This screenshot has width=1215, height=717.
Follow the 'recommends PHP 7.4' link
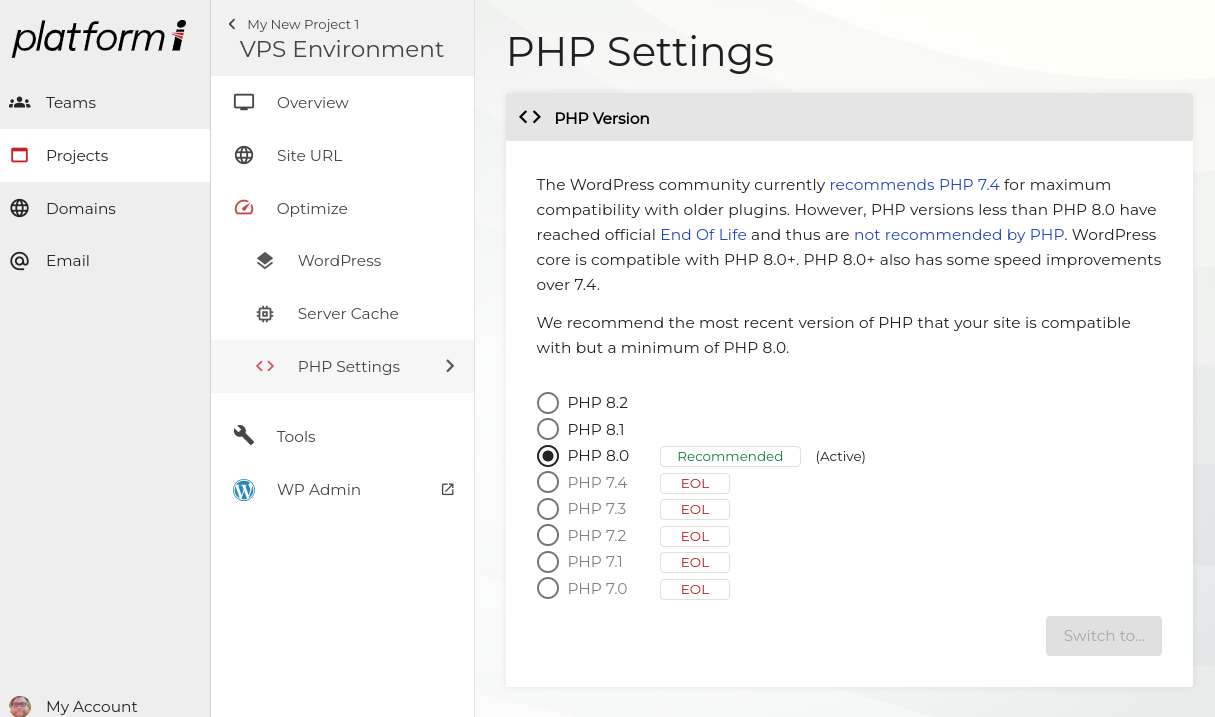[914, 184]
